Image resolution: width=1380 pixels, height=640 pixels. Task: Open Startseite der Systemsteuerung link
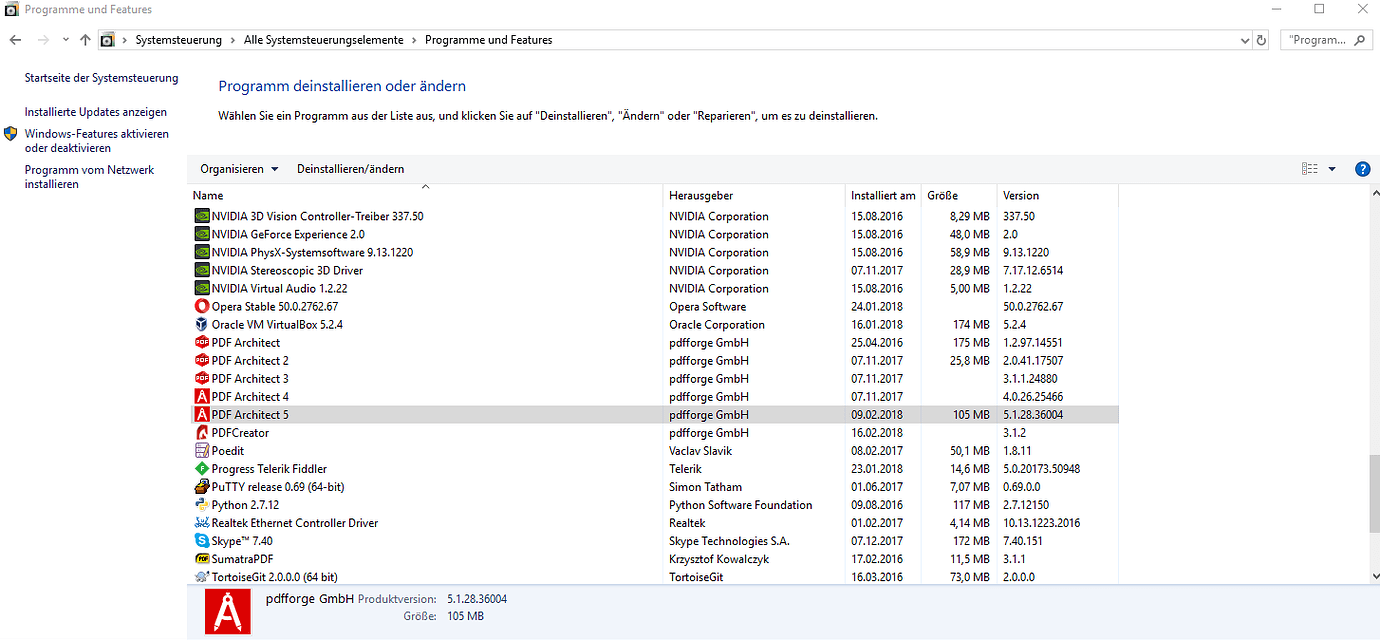click(x=101, y=78)
